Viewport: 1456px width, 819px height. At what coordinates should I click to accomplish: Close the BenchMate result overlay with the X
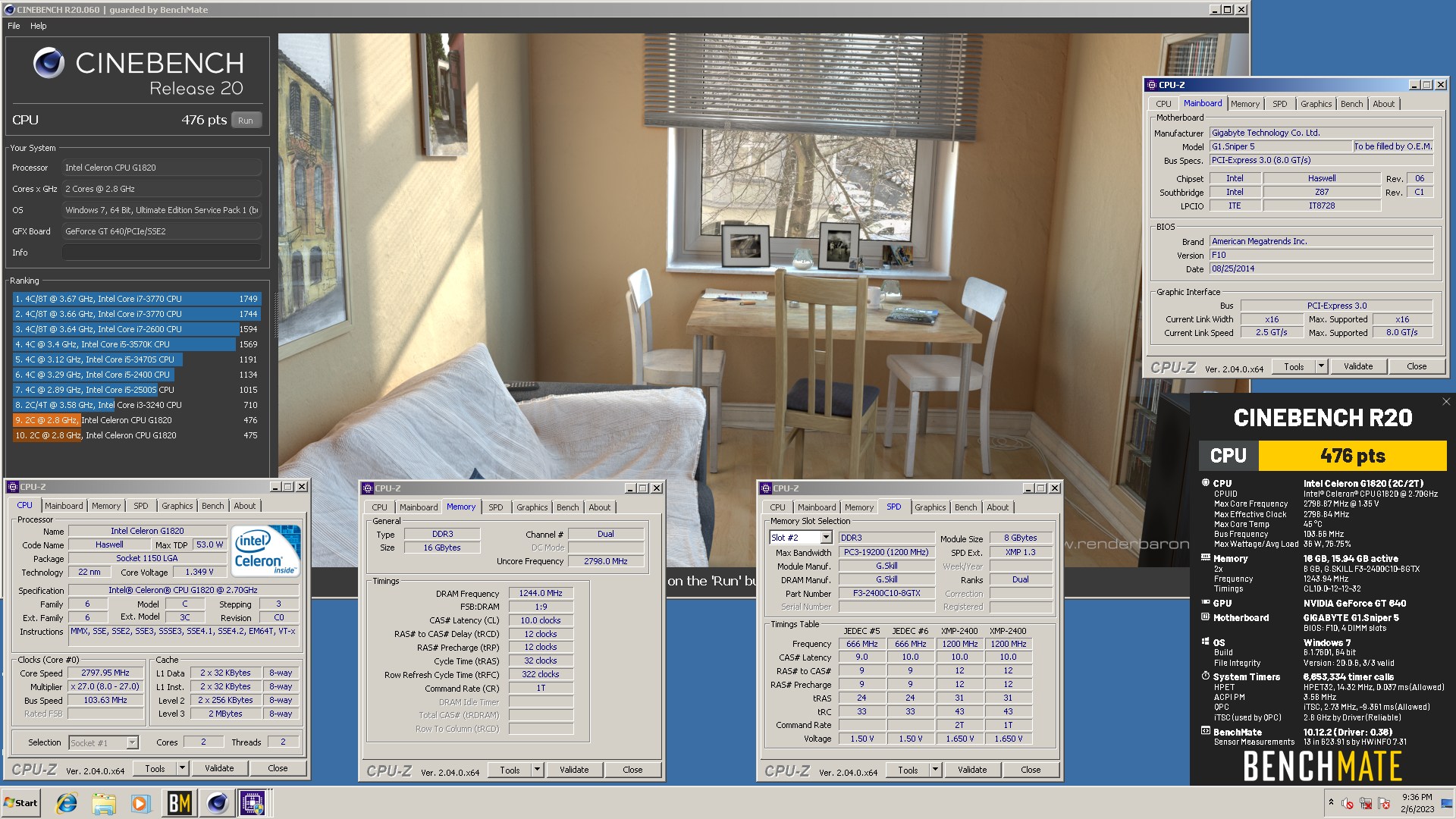click(1446, 402)
